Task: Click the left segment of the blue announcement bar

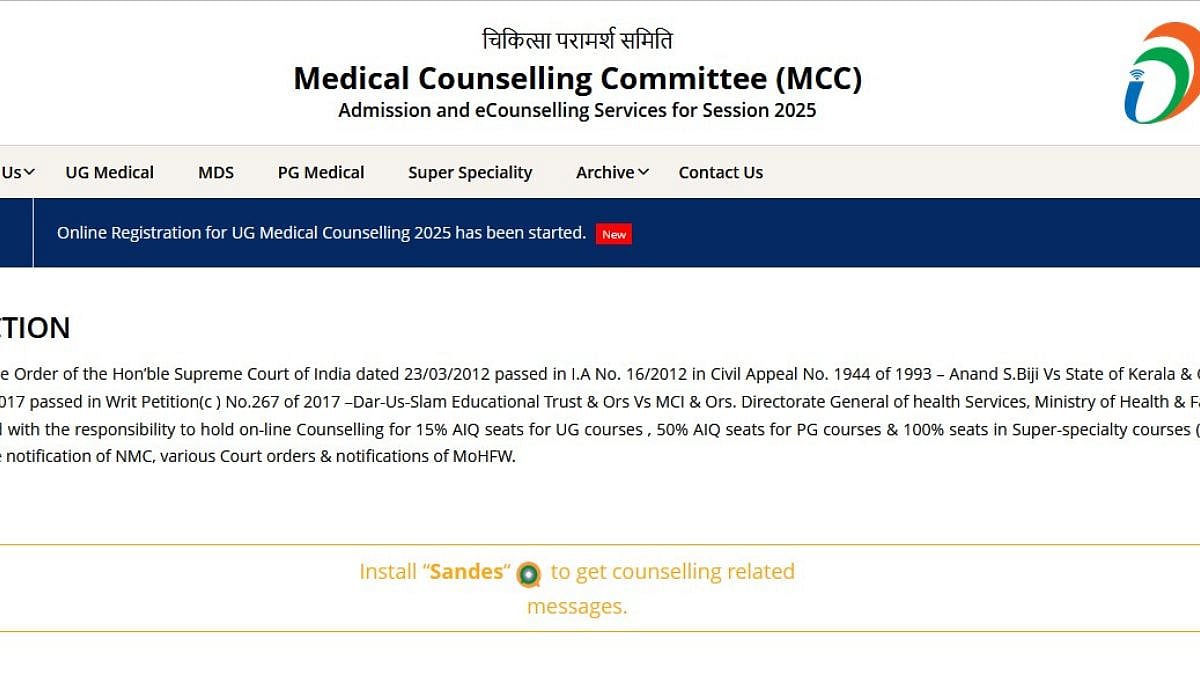Action: pos(16,233)
